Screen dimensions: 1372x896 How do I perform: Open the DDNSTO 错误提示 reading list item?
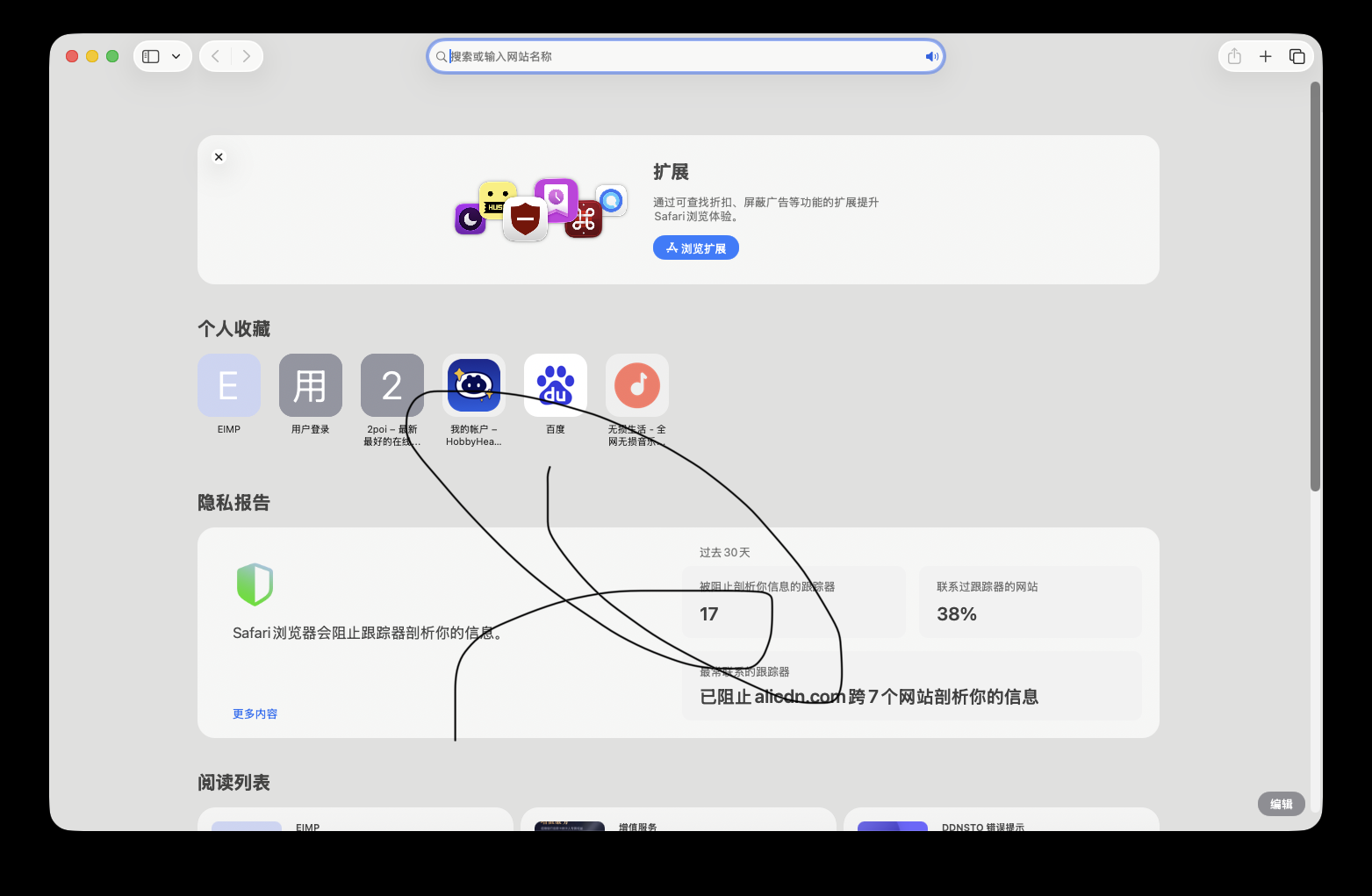1002,820
